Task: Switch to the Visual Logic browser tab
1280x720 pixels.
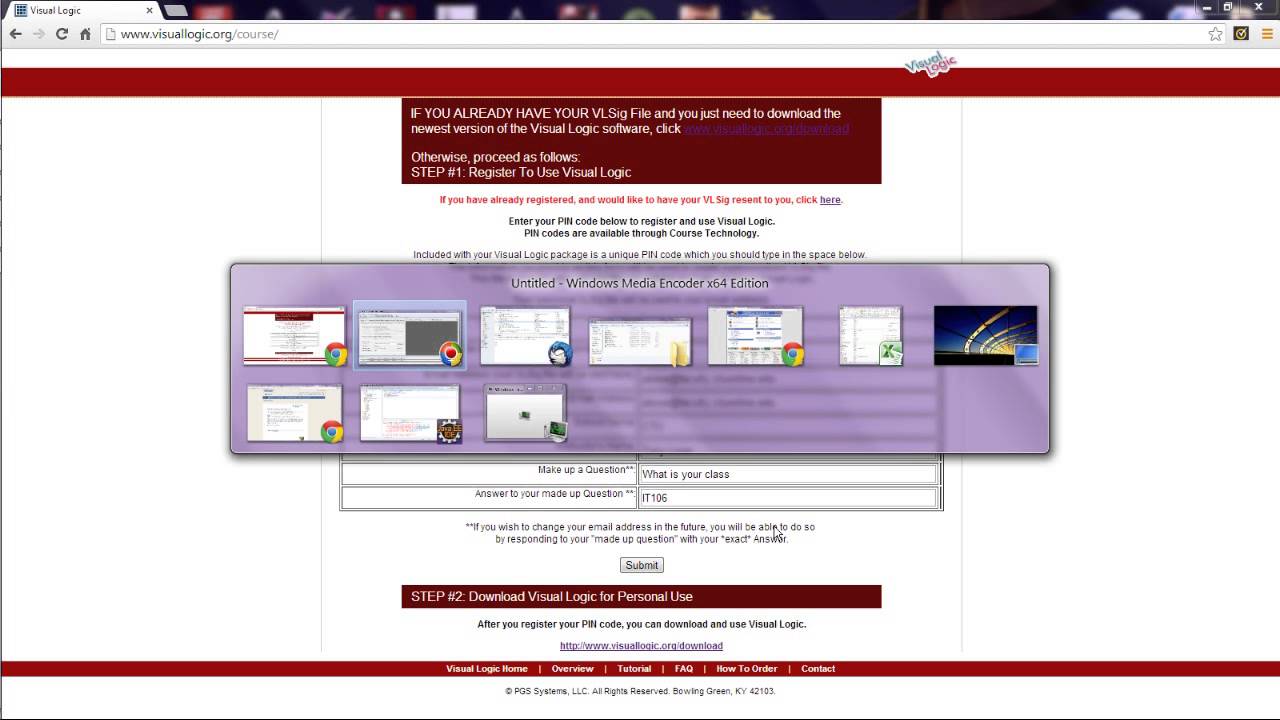Action: click(80, 10)
